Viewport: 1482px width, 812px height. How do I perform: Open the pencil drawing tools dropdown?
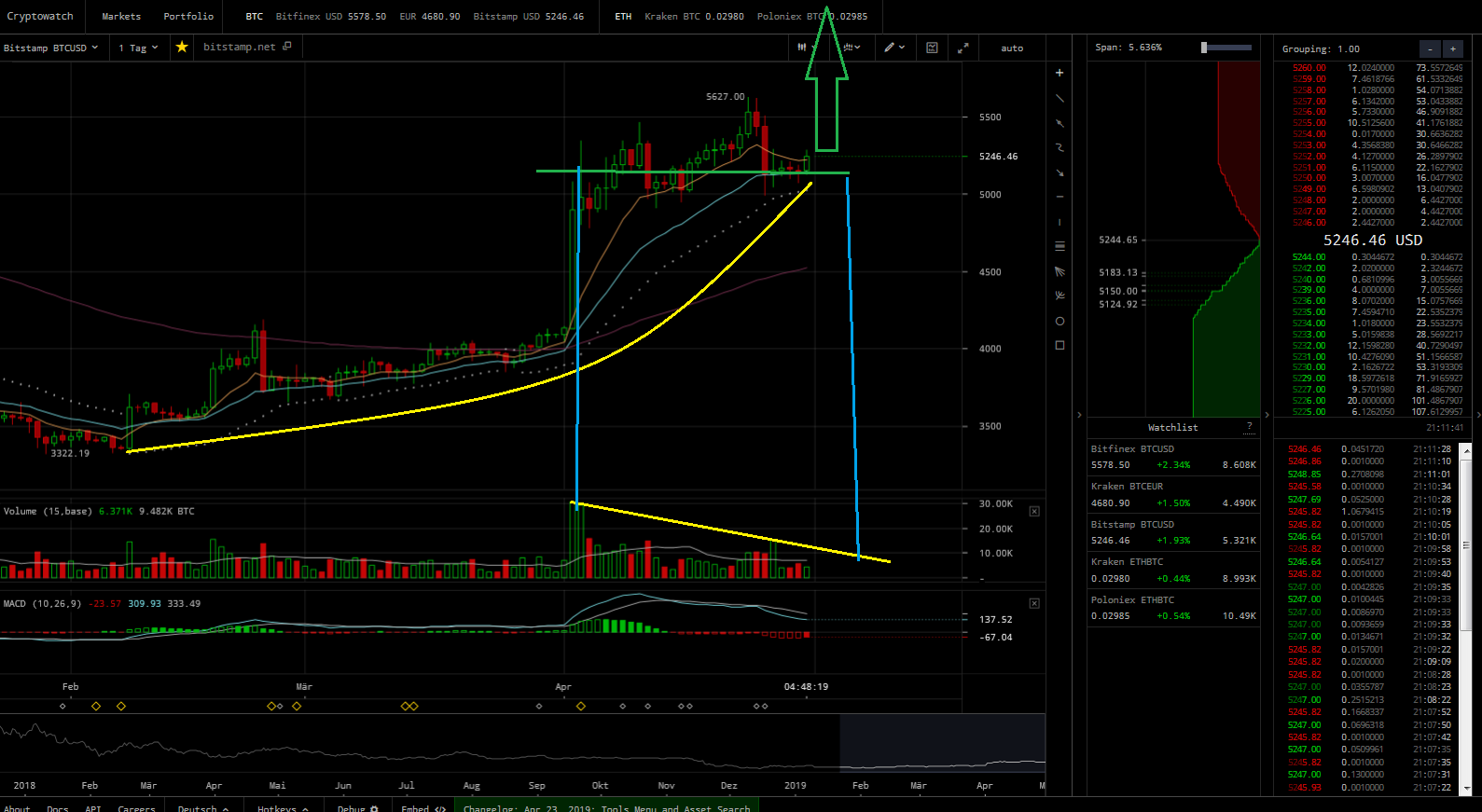(894, 48)
